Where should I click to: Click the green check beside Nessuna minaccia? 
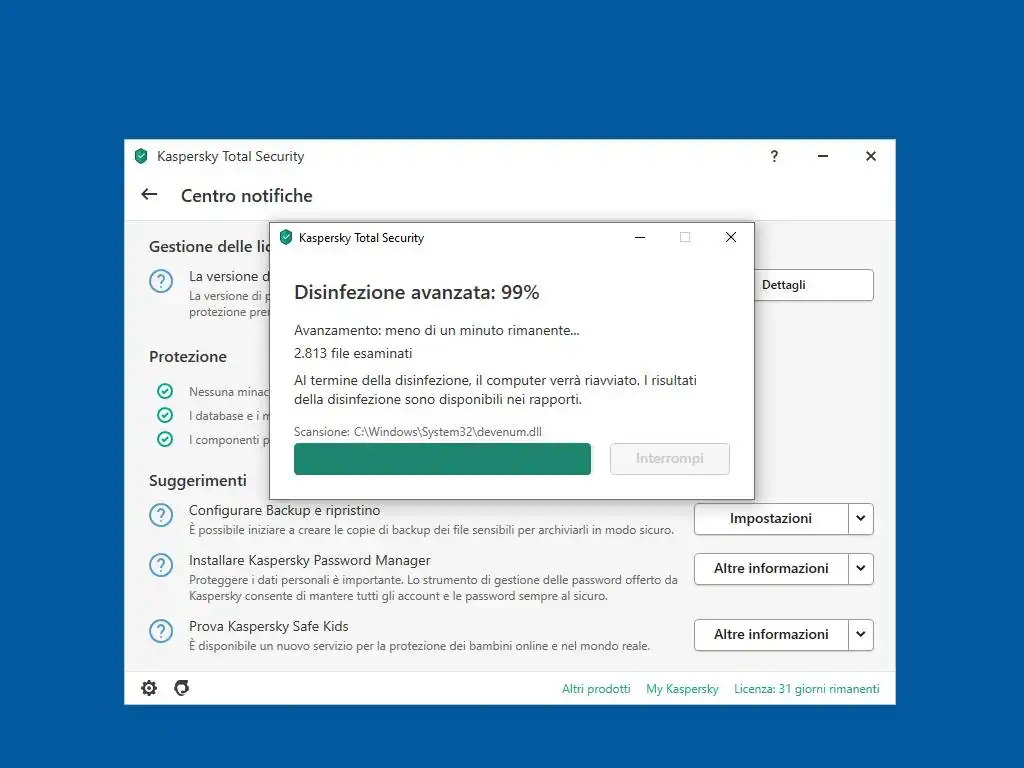165,391
